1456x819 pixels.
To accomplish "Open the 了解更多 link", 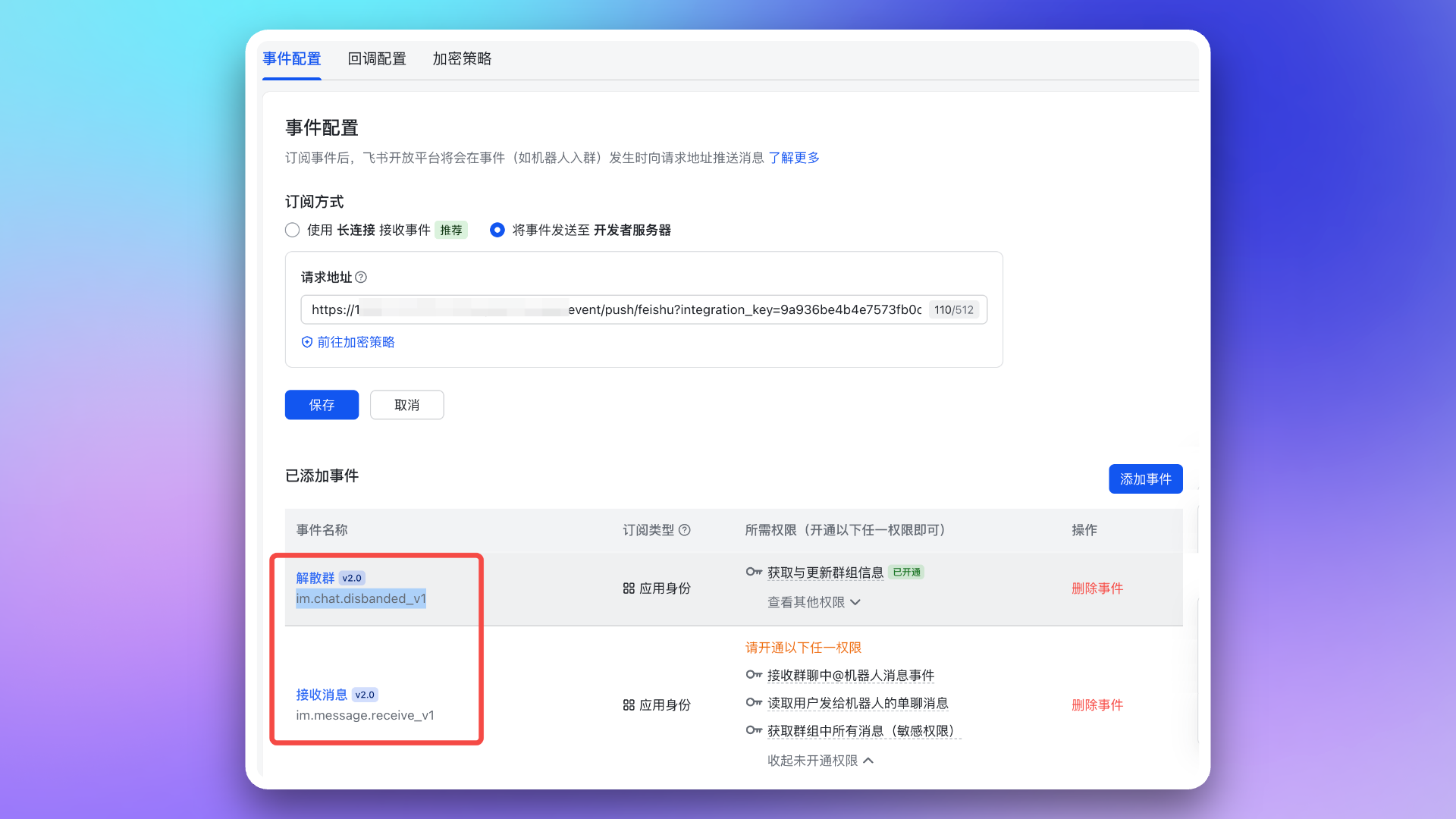I will (794, 158).
